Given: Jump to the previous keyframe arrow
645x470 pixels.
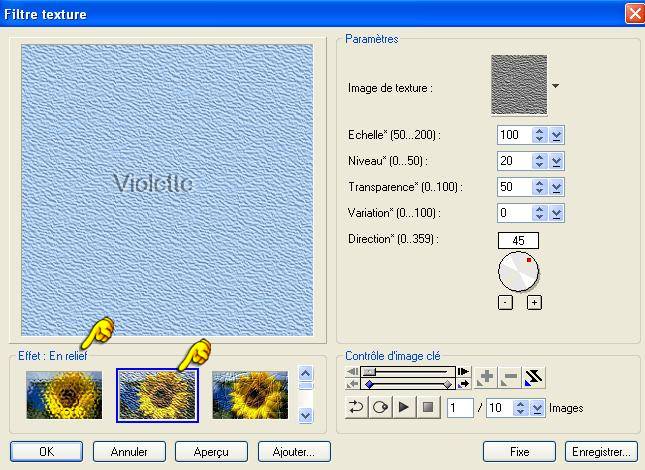Looking at the screenshot, I should tap(352, 371).
